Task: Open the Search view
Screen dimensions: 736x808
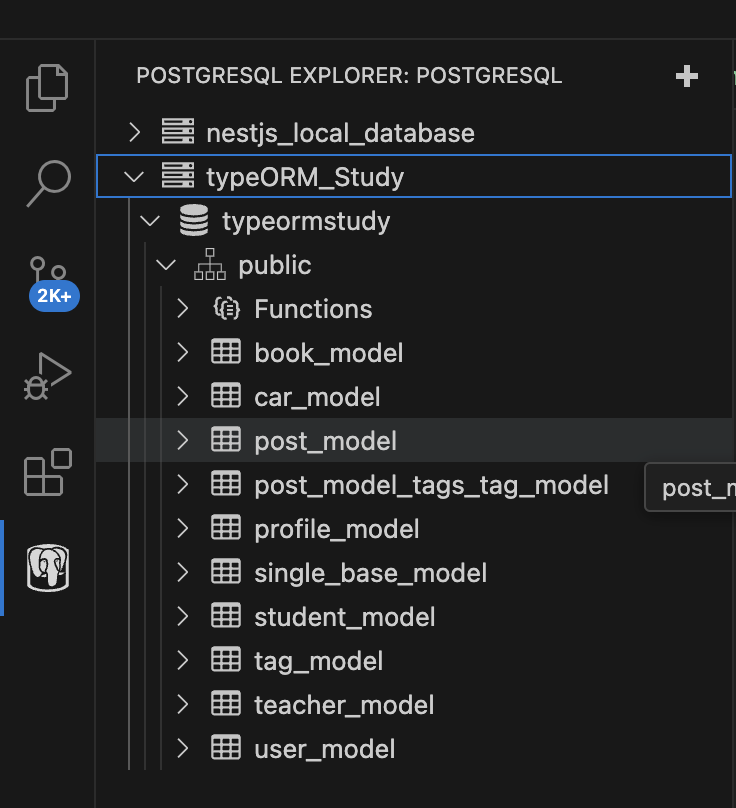Action: (x=48, y=183)
